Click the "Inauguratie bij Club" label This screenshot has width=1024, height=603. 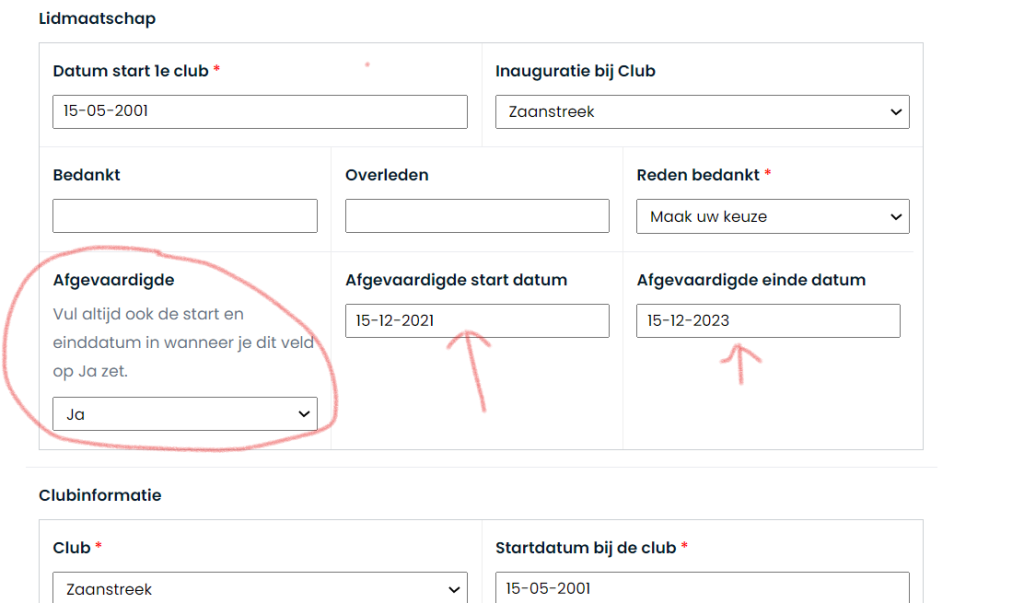coord(575,71)
